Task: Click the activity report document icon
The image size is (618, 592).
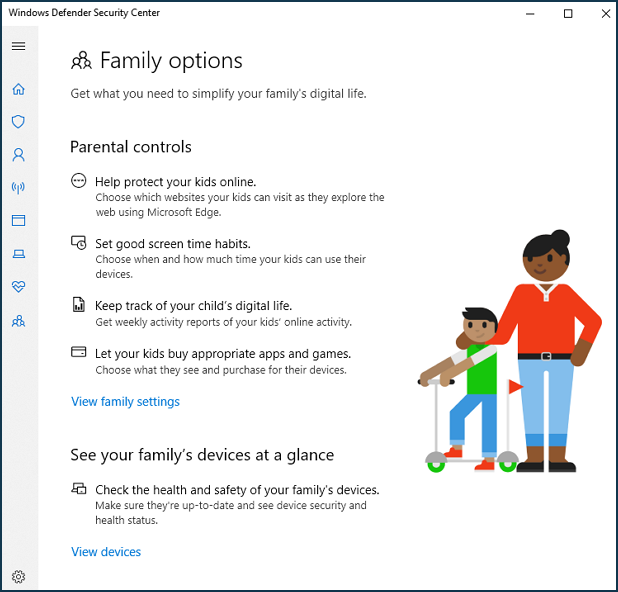Action: click(x=78, y=304)
